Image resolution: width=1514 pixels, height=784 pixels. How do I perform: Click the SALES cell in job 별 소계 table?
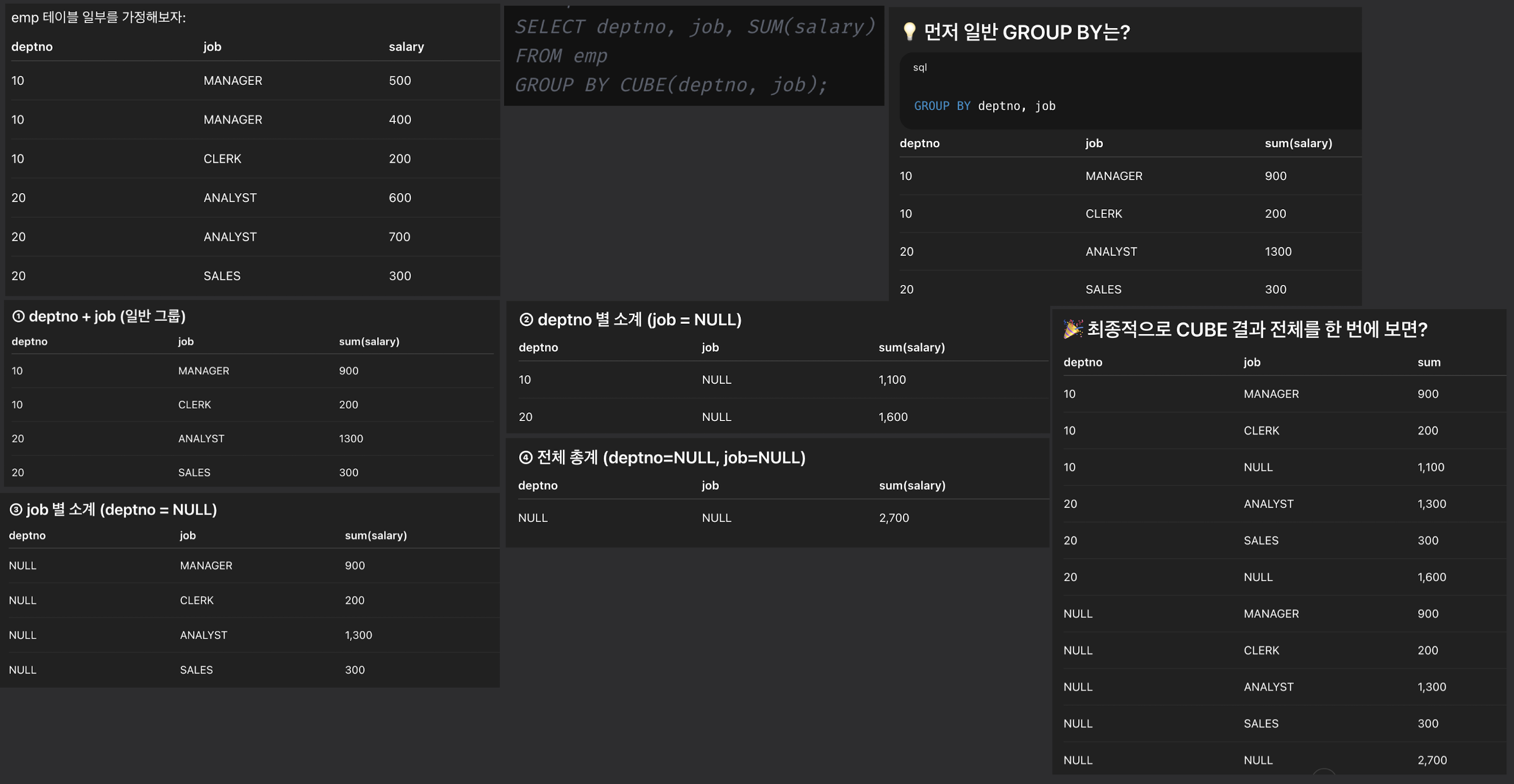pos(196,670)
